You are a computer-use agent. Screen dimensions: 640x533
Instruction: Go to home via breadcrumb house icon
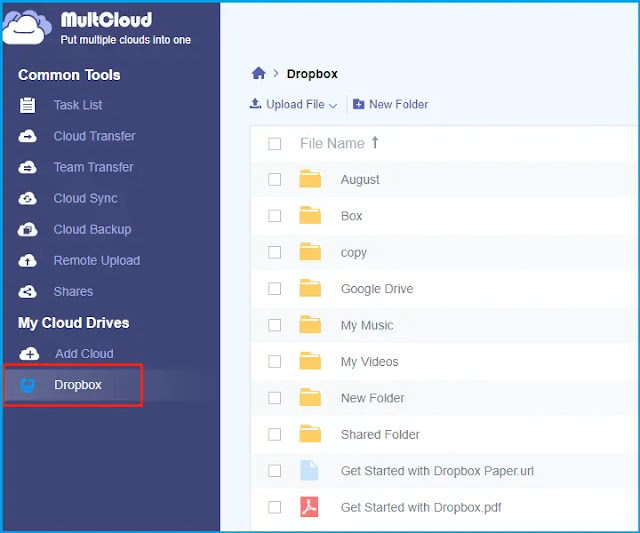[258, 73]
